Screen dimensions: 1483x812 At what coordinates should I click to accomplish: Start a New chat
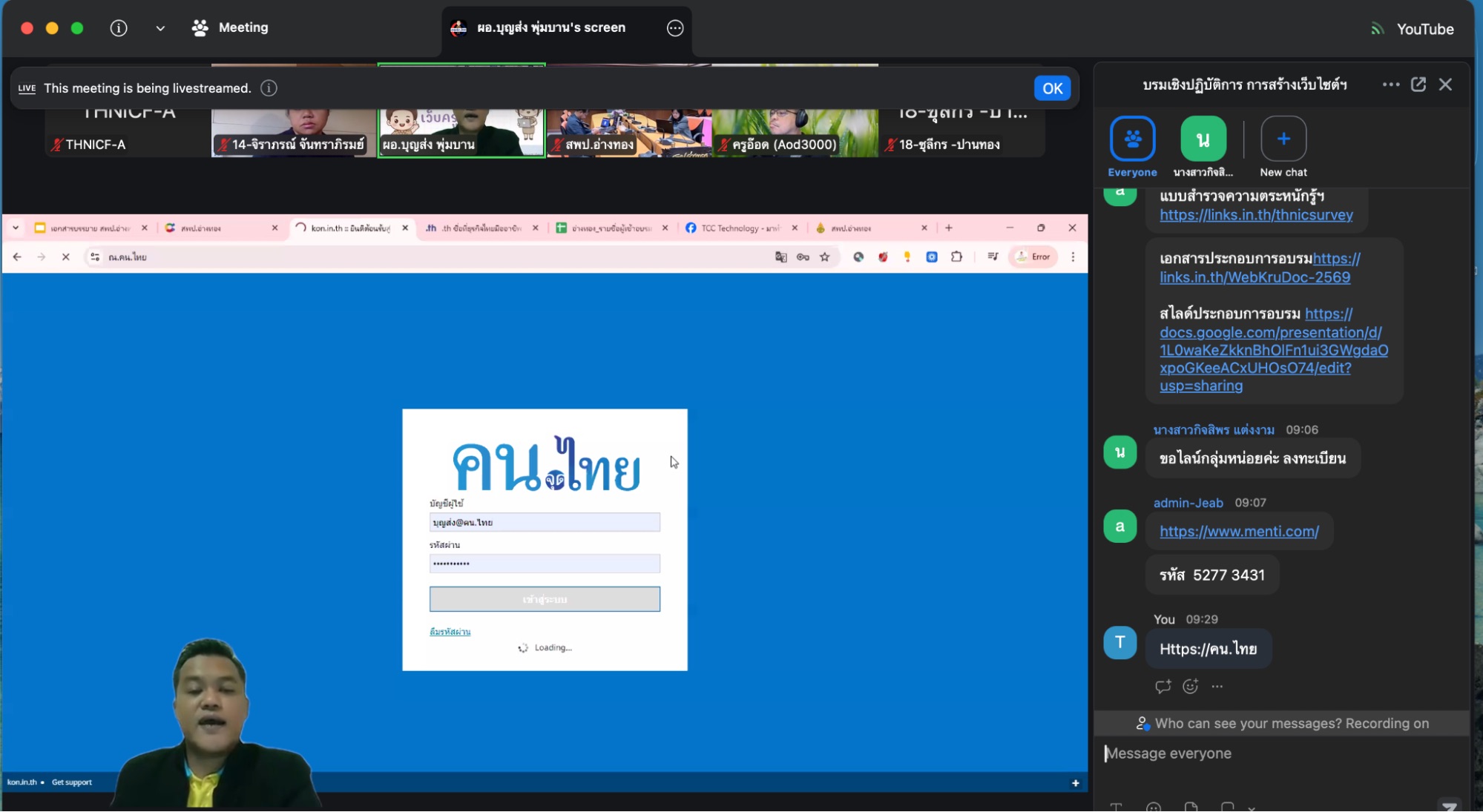pyautogui.click(x=1283, y=139)
